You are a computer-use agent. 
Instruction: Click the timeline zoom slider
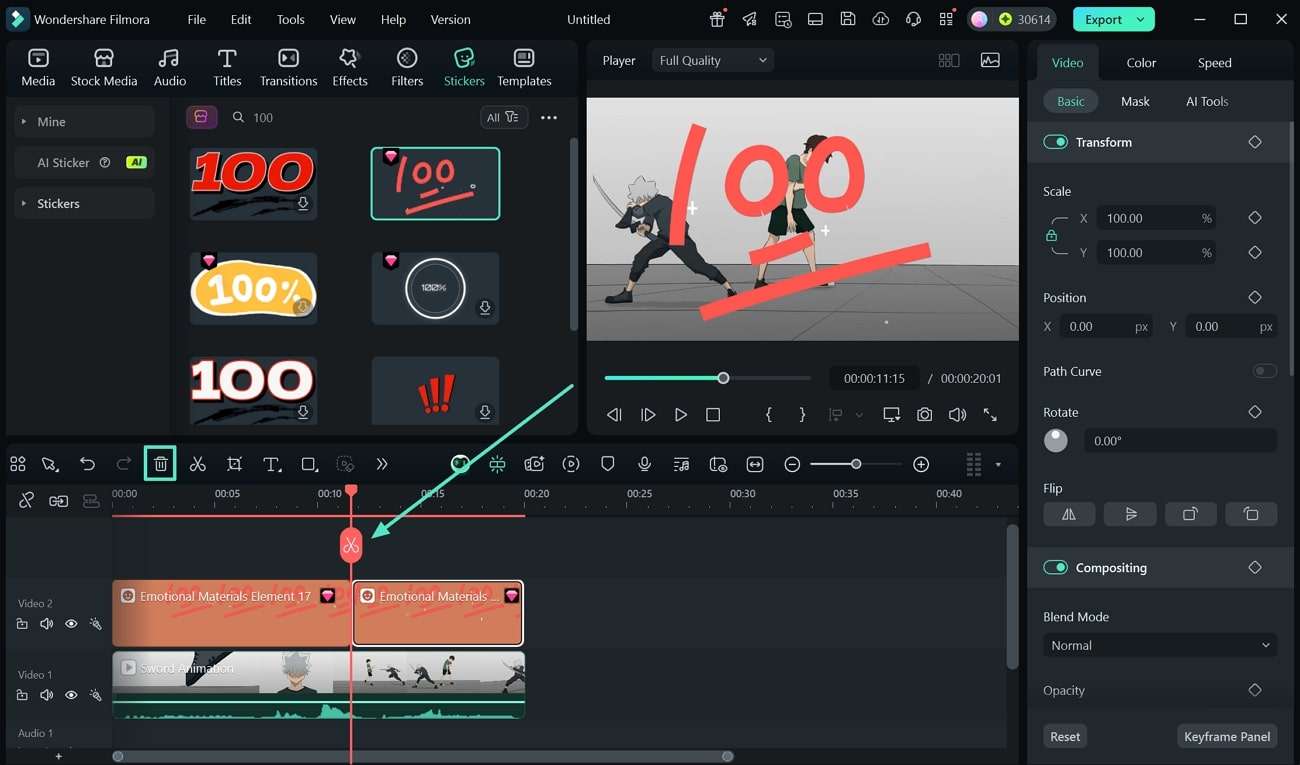[x=856, y=464]
